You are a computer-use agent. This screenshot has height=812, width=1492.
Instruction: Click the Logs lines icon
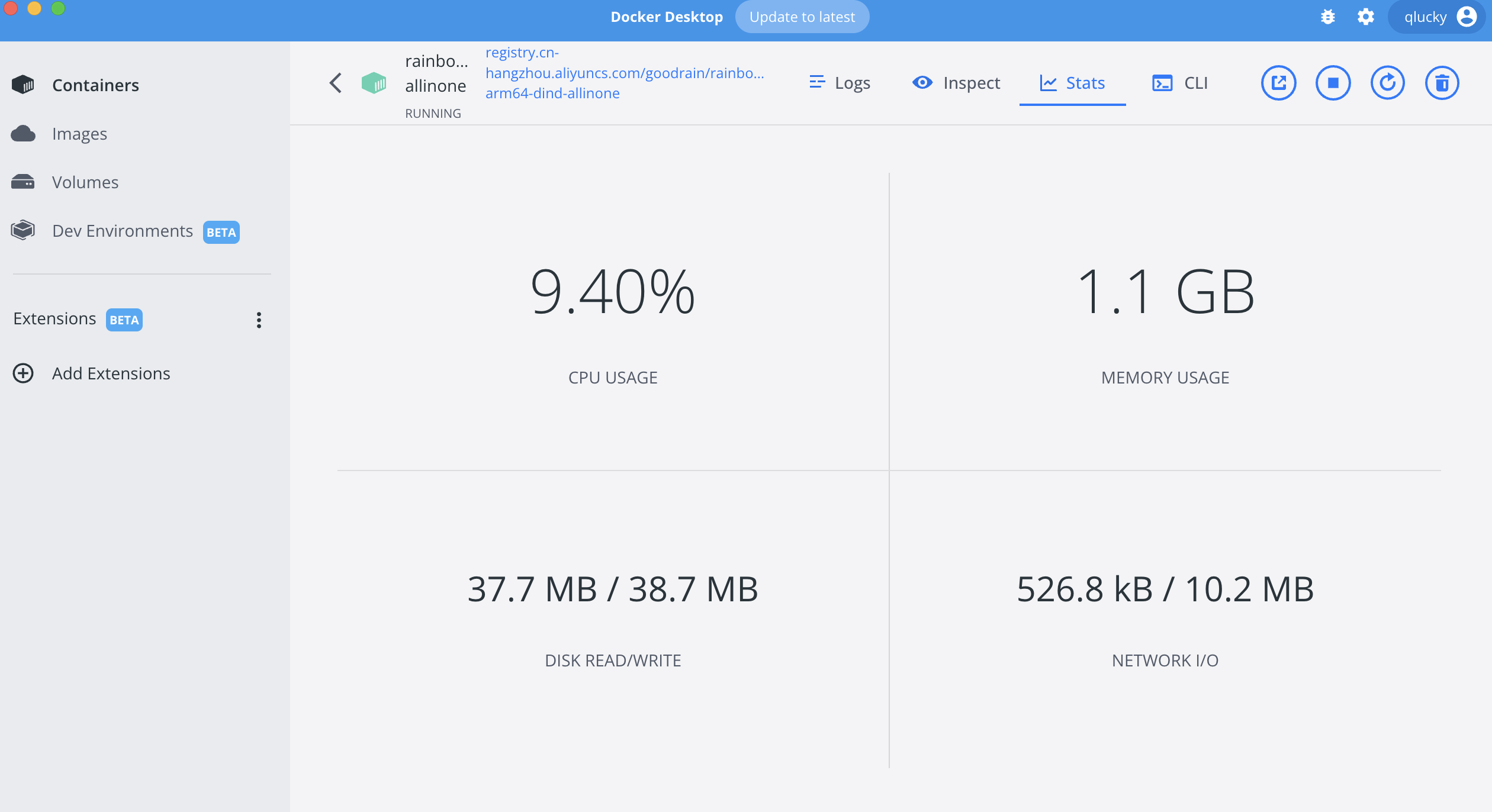click(x=817, y=82)
